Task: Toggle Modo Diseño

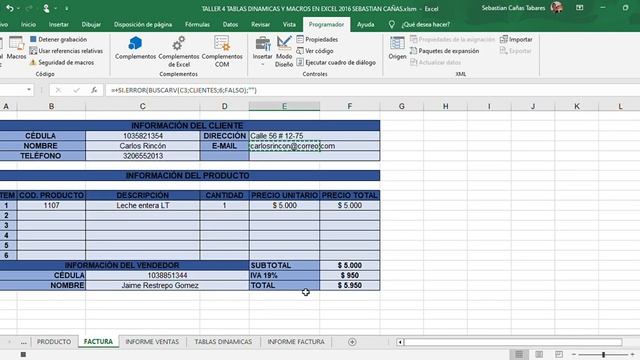Action: pyautogui.click(x=284, y=52)
